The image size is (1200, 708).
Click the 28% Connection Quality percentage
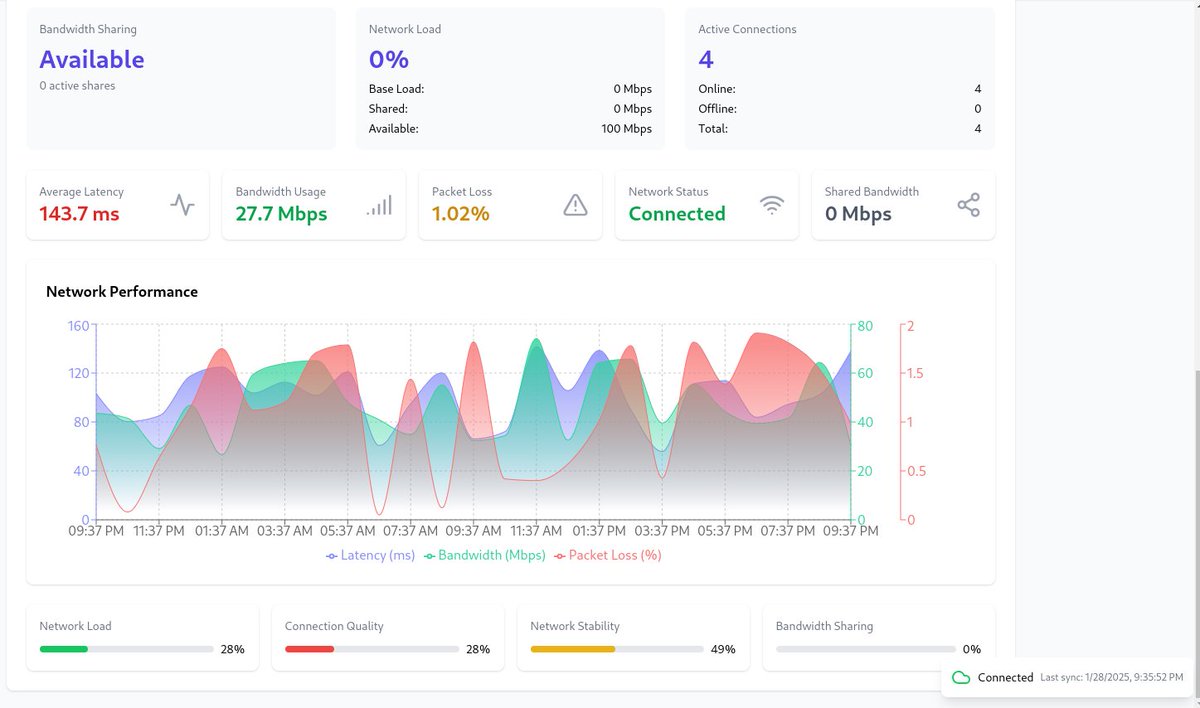[x=478, y=650]
